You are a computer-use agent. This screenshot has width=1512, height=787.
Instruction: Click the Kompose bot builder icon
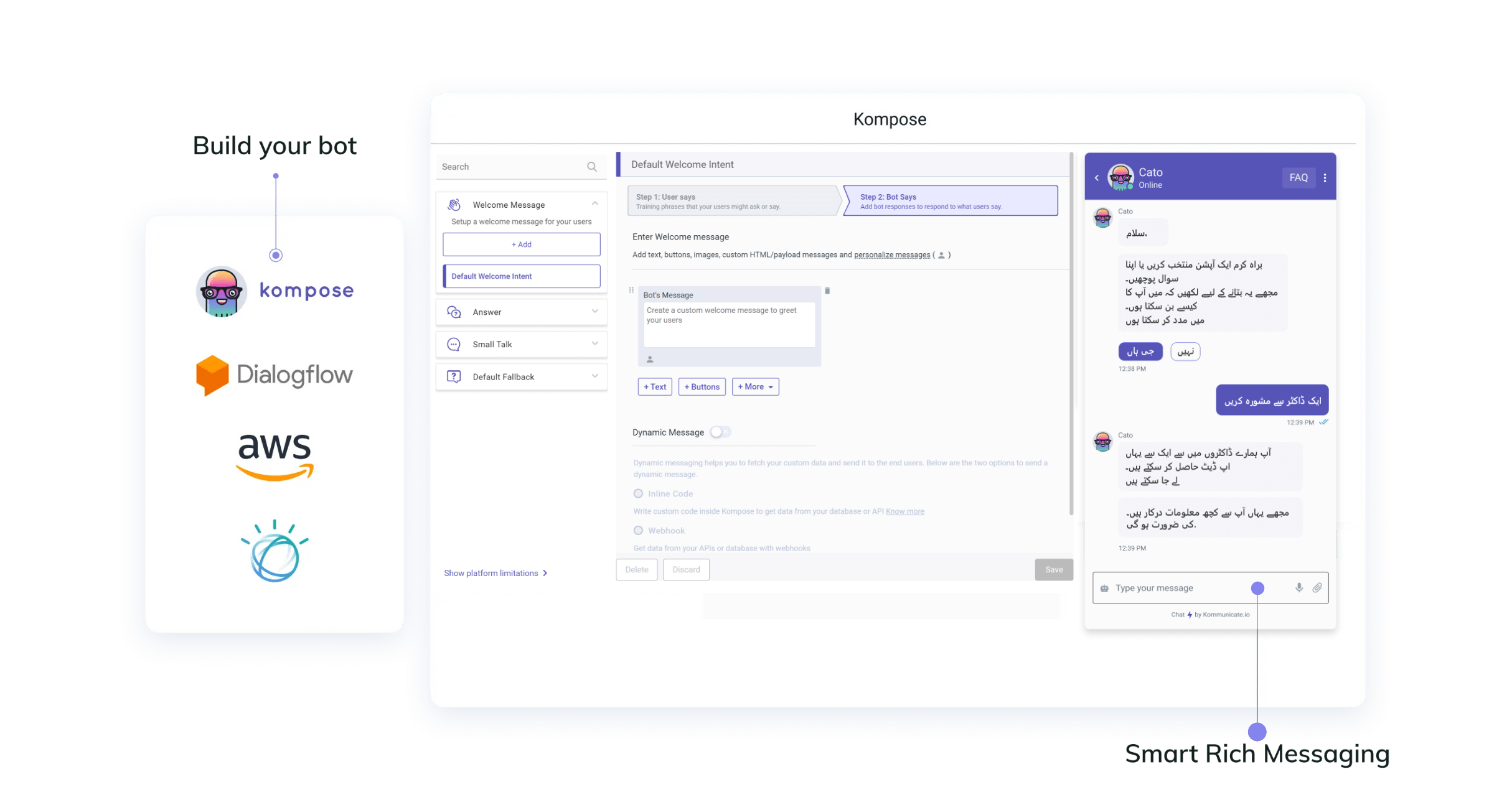click(x=217, y=290)
